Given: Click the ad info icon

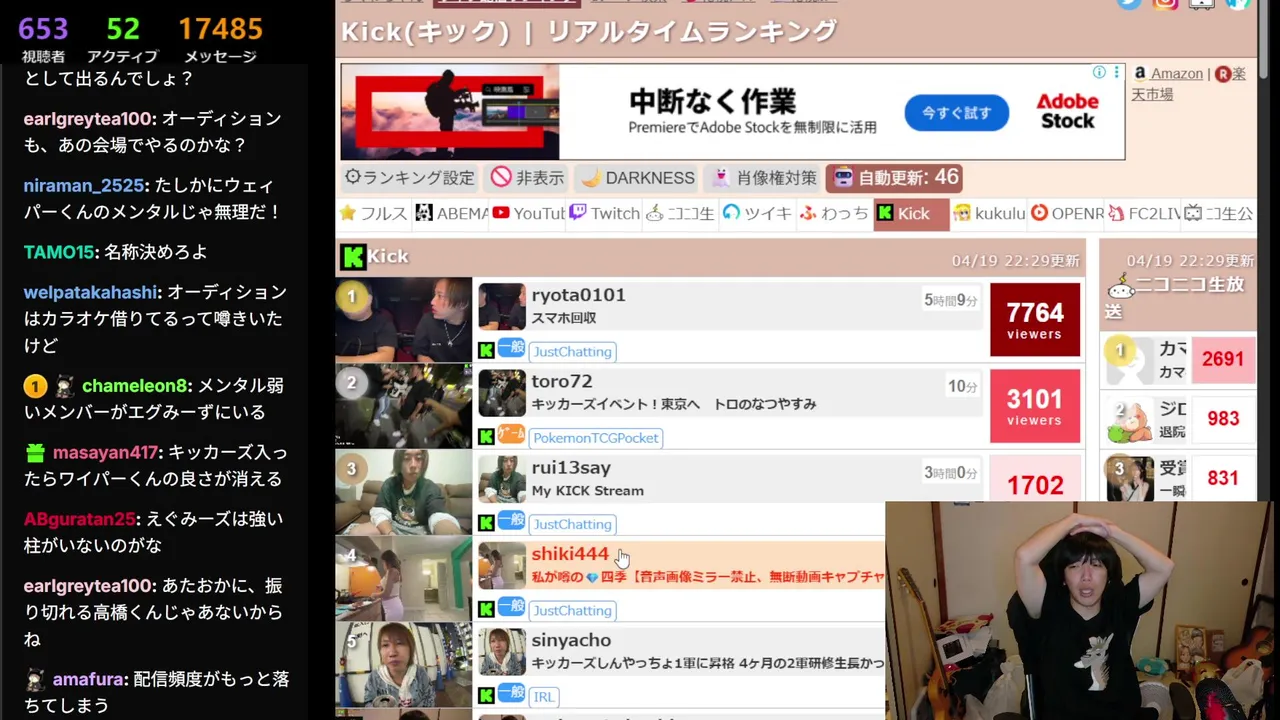Looking at the screenshot, I should coord(1099,72).
